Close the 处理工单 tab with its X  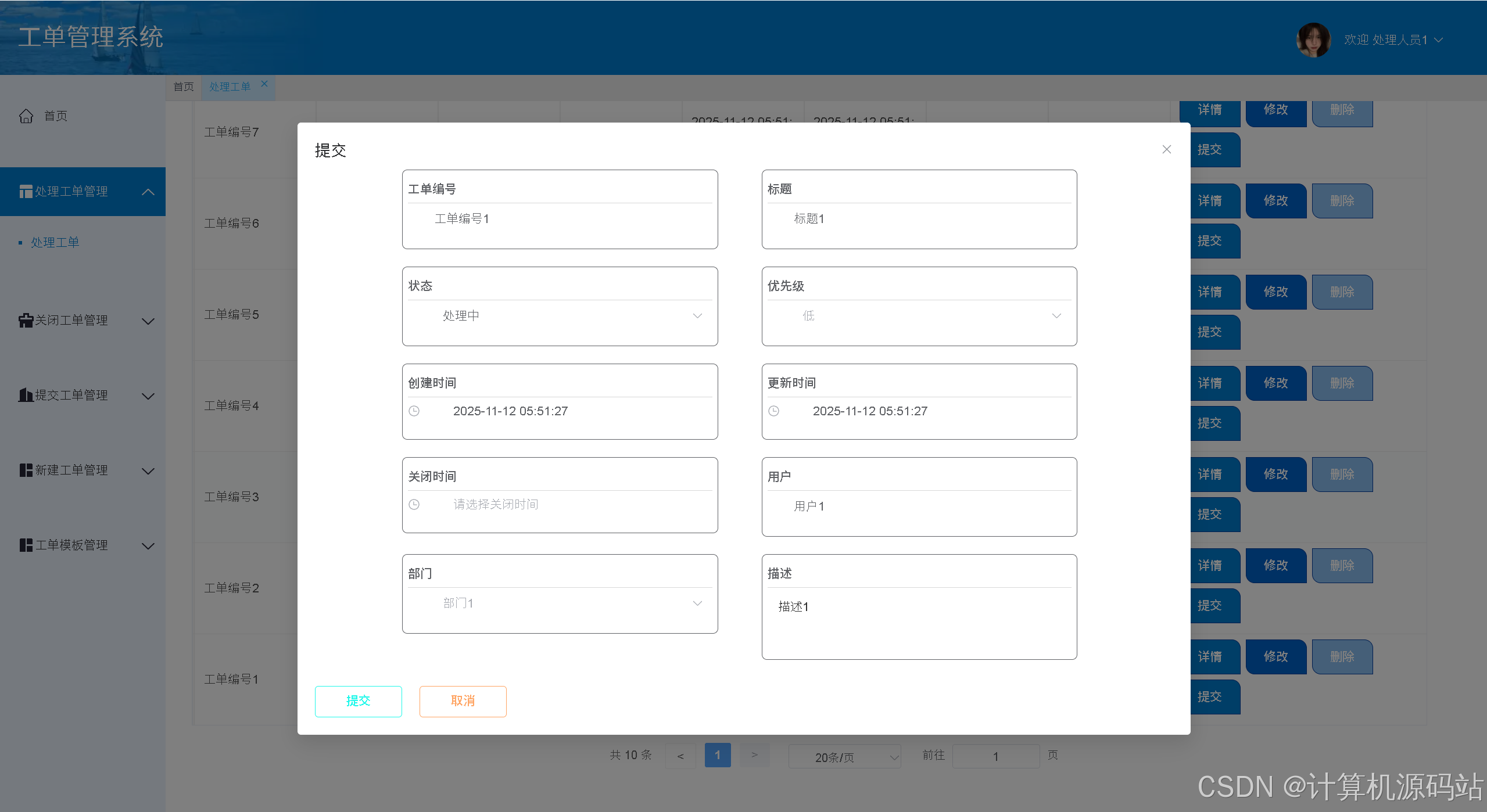264,84
